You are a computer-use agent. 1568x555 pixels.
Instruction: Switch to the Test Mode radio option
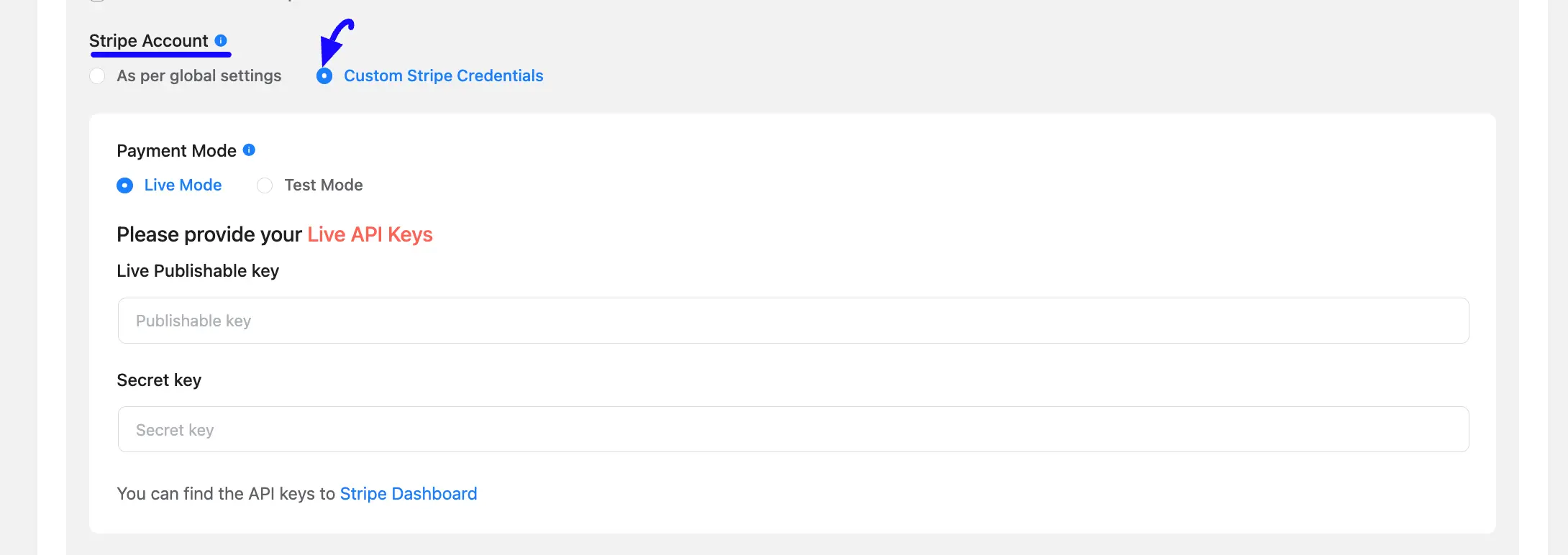coord(265,185)
